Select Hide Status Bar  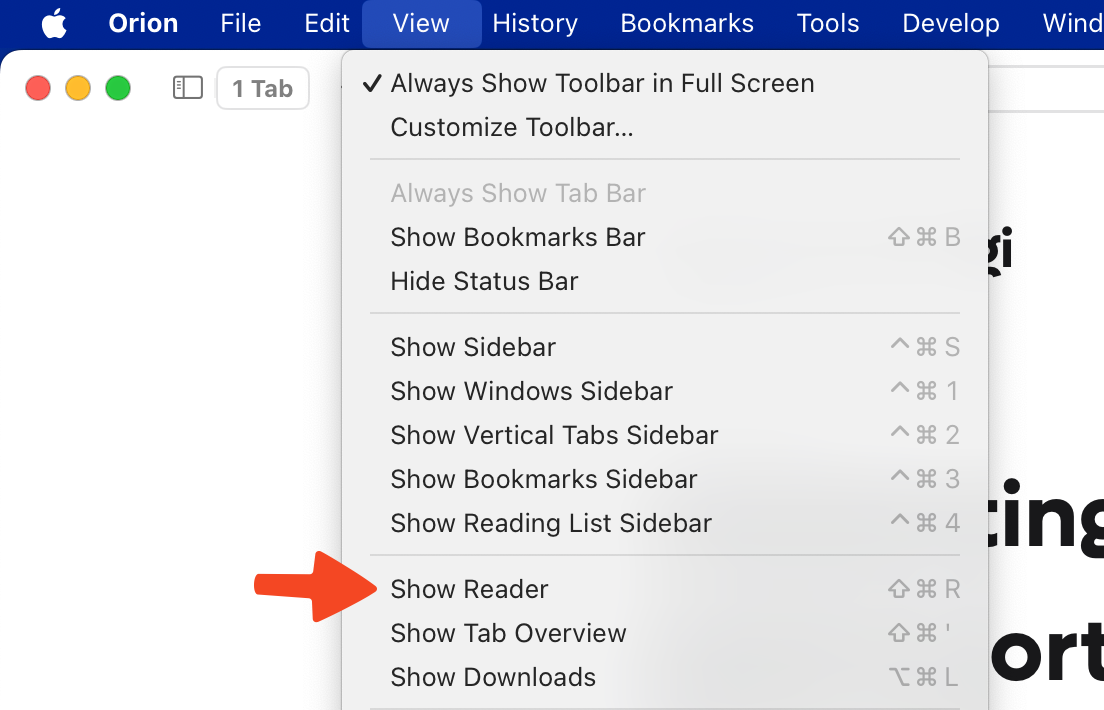665,281
